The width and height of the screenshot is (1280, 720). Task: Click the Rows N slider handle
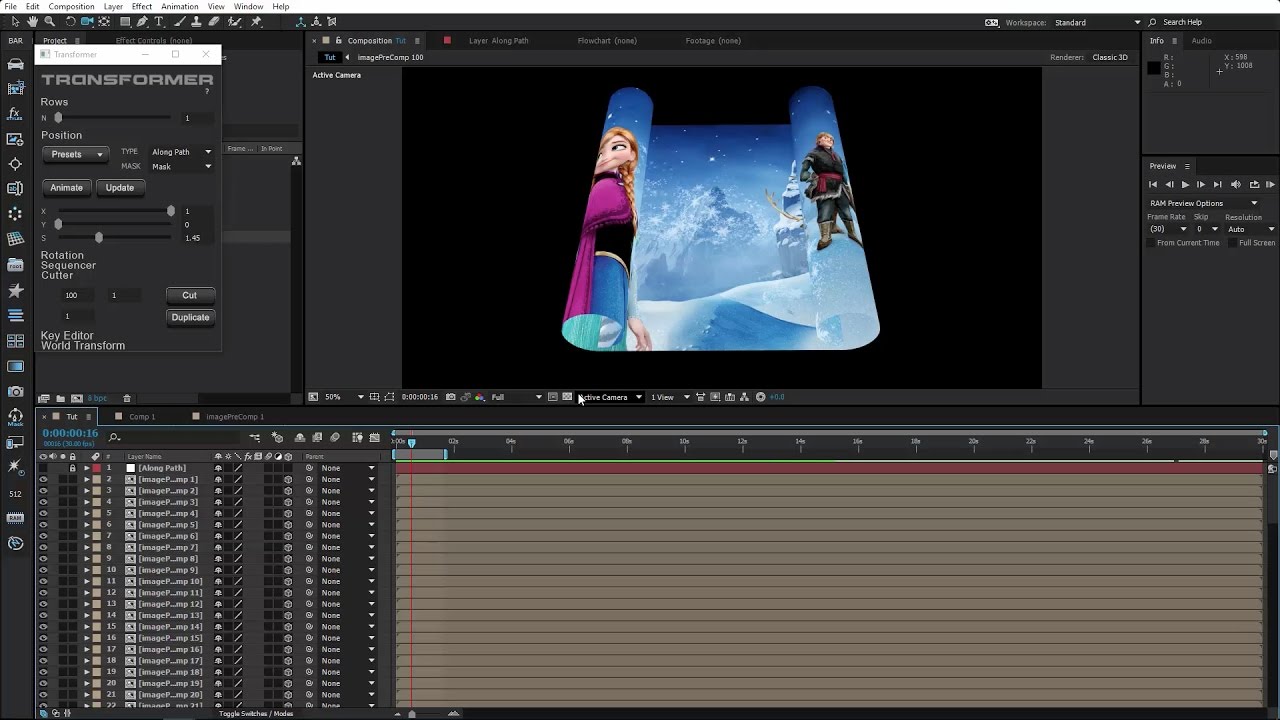point(58,118)
